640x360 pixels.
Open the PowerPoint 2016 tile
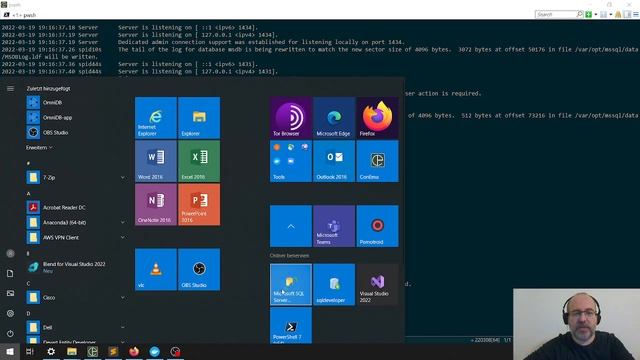pyautogui.click(x=199, y=204)
